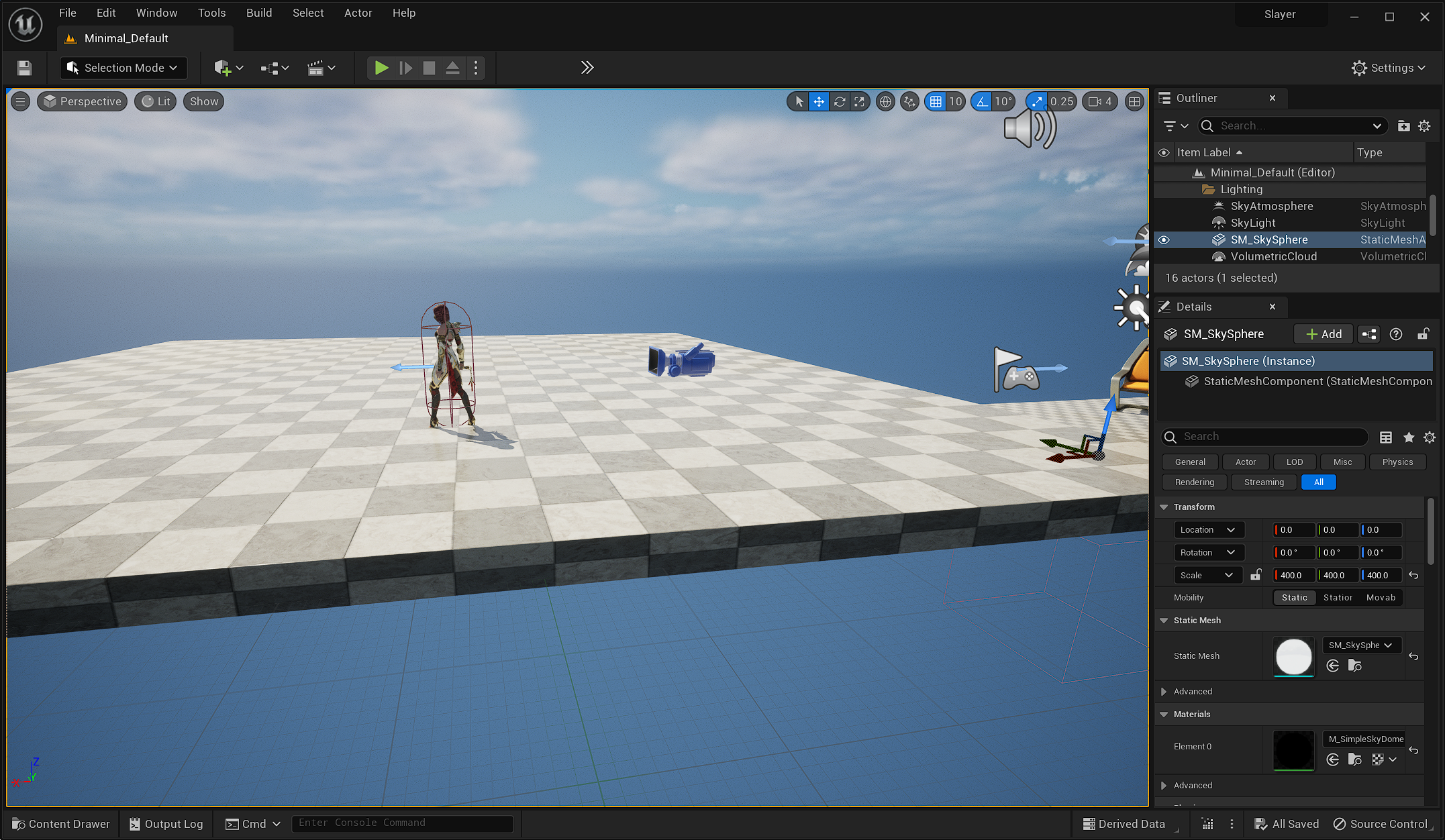The width and height of the screenshot is (1445, 840).
Task: Click the Add component button
Action: pos(1323,334)
